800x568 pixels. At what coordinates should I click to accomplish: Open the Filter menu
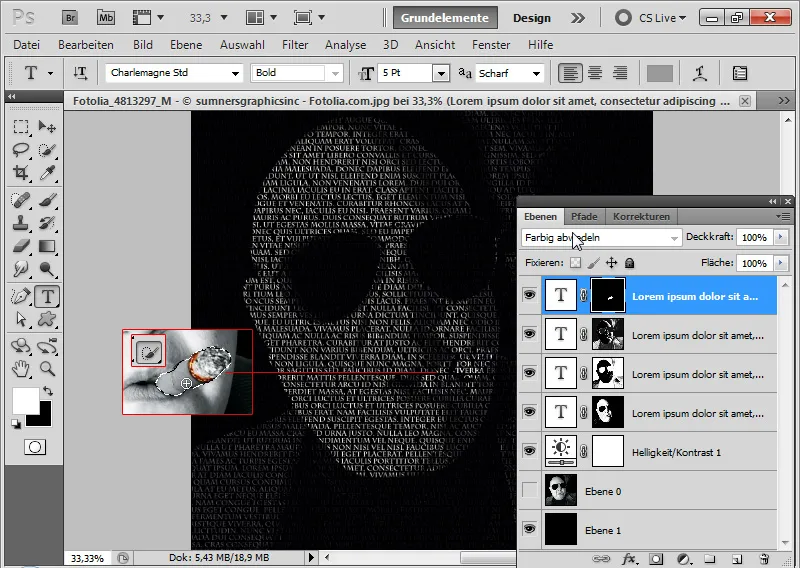(295, 45)
